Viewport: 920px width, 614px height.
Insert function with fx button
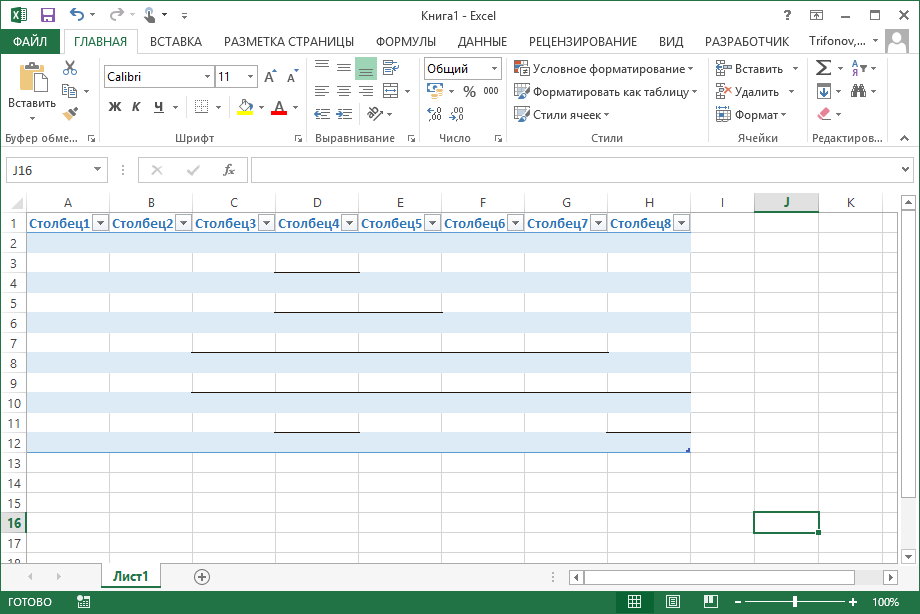pyautogui.click(x=229, y=170)
